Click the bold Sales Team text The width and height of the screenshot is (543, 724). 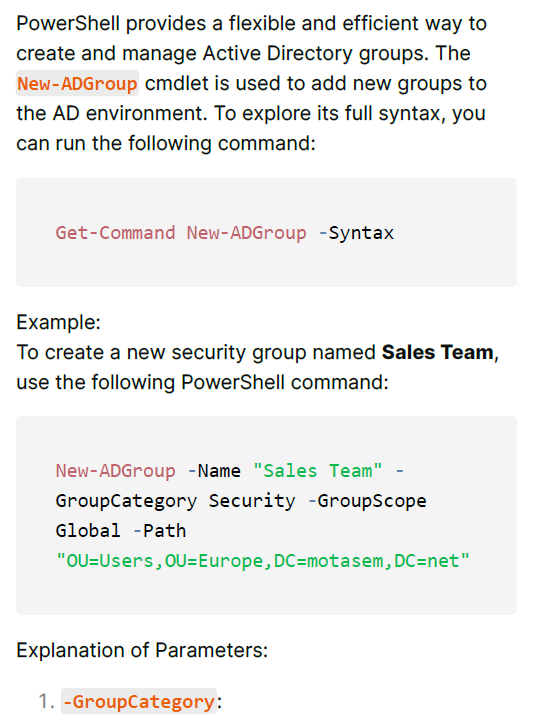pos(438,352)
